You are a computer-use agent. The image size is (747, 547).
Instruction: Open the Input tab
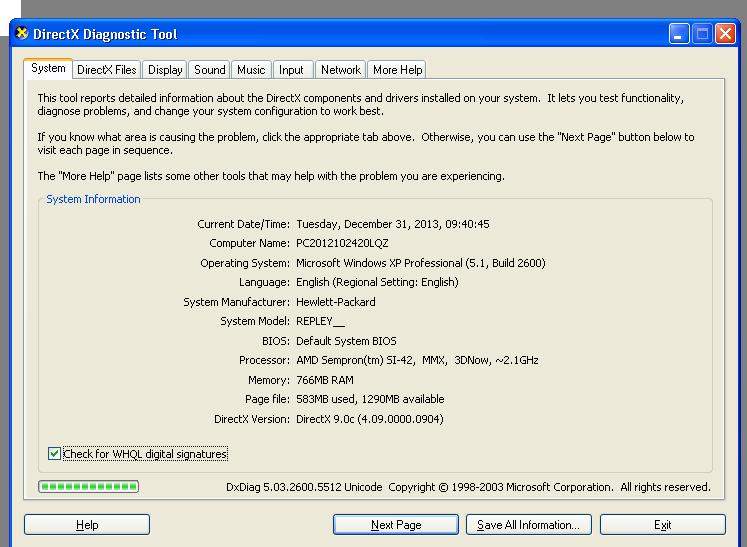[x=291, y=70]
